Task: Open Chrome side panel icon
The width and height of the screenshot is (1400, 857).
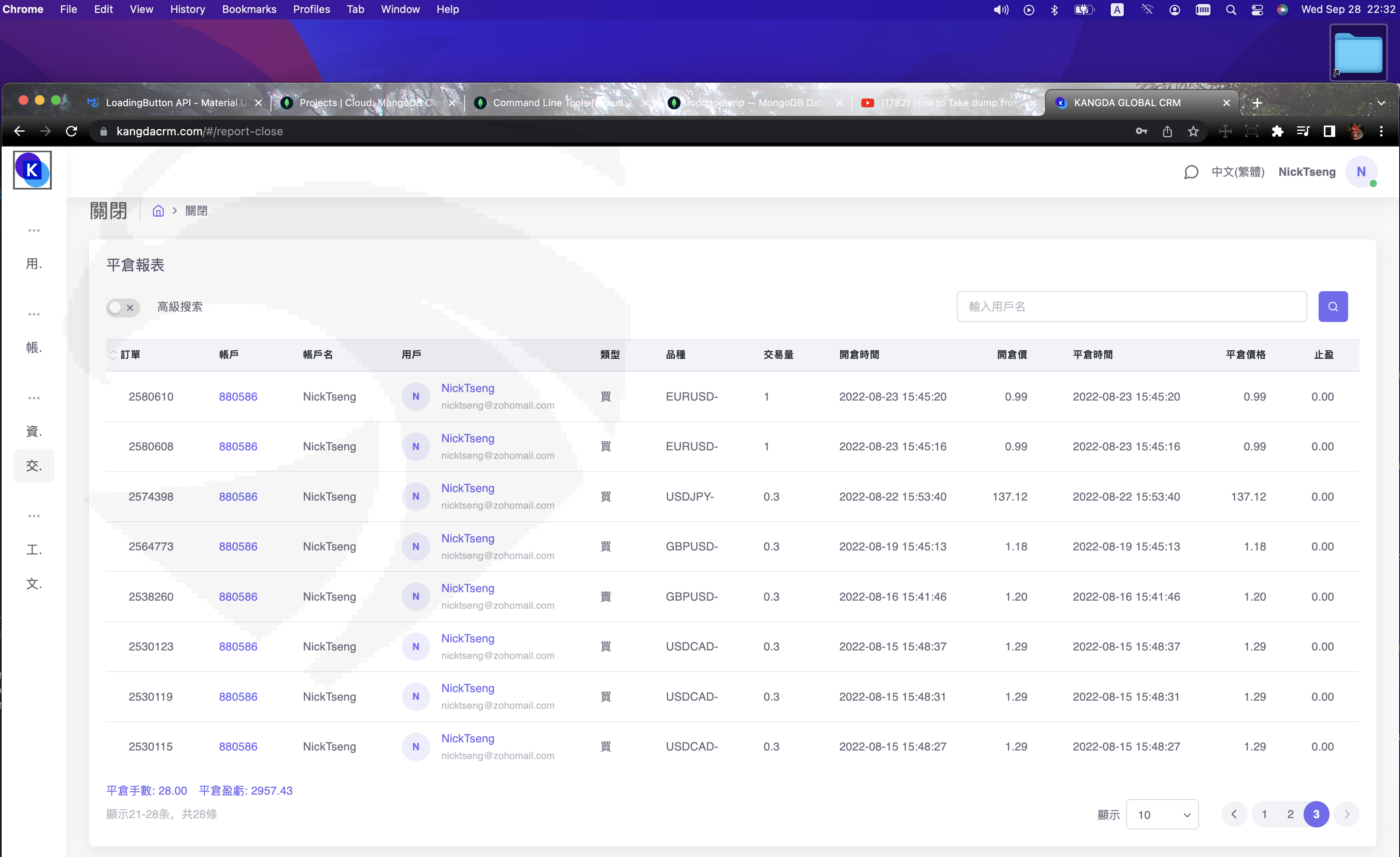Action: click(1329, 131)
